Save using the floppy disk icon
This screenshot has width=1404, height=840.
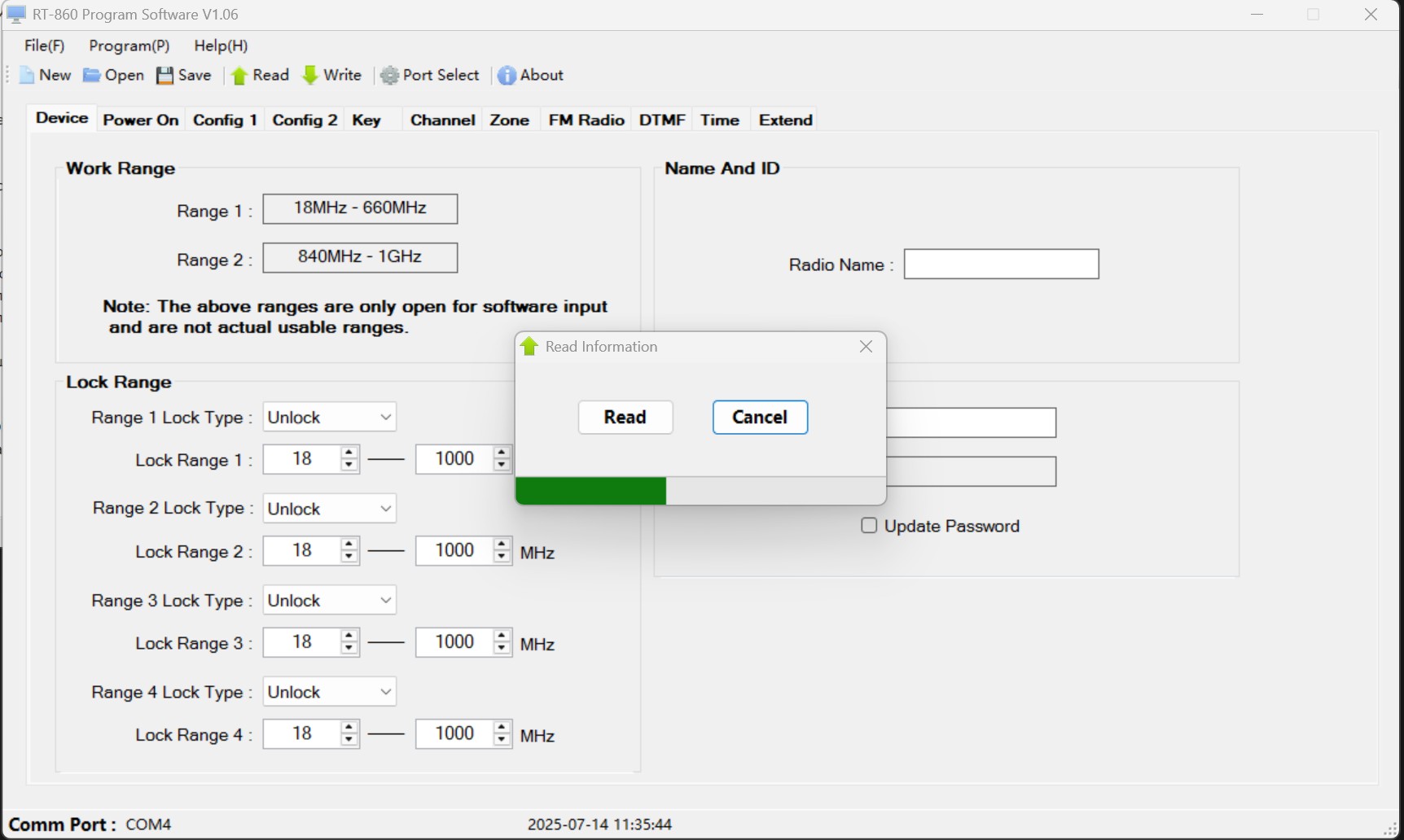pos(165,76)
